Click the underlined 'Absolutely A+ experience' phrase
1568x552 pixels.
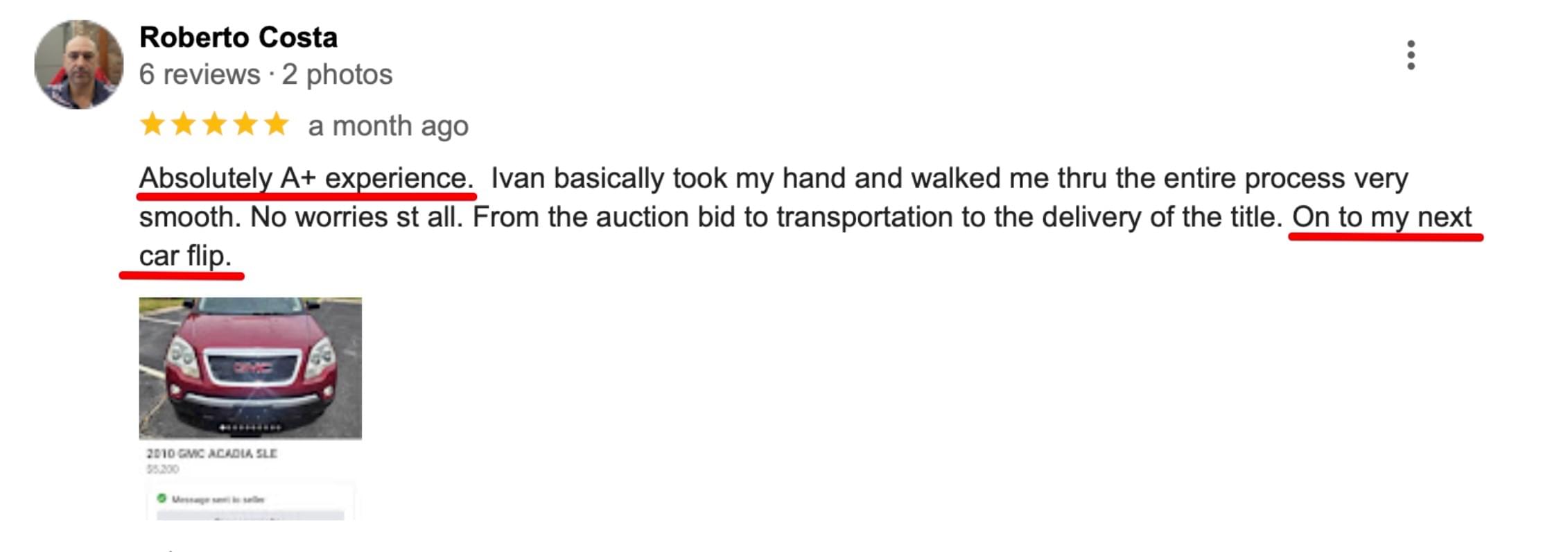[306, 179]
